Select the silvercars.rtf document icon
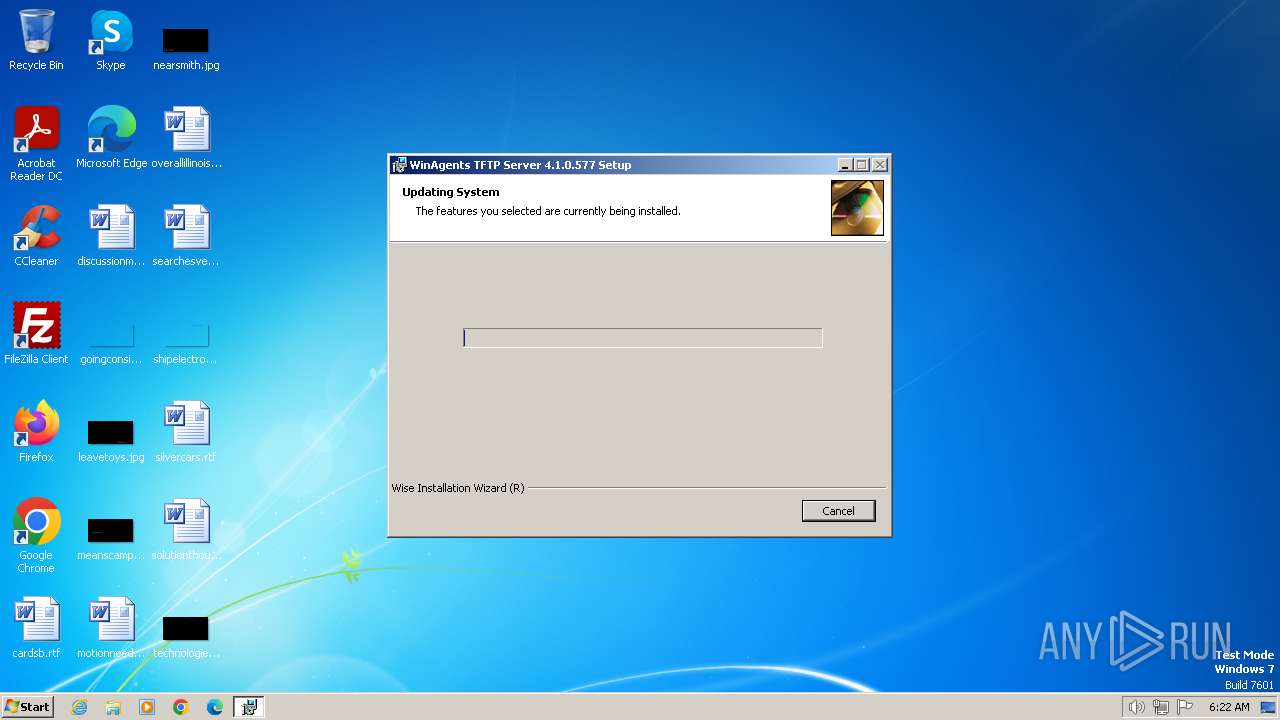Screen dimensions: 1280x720 point(186,432)
